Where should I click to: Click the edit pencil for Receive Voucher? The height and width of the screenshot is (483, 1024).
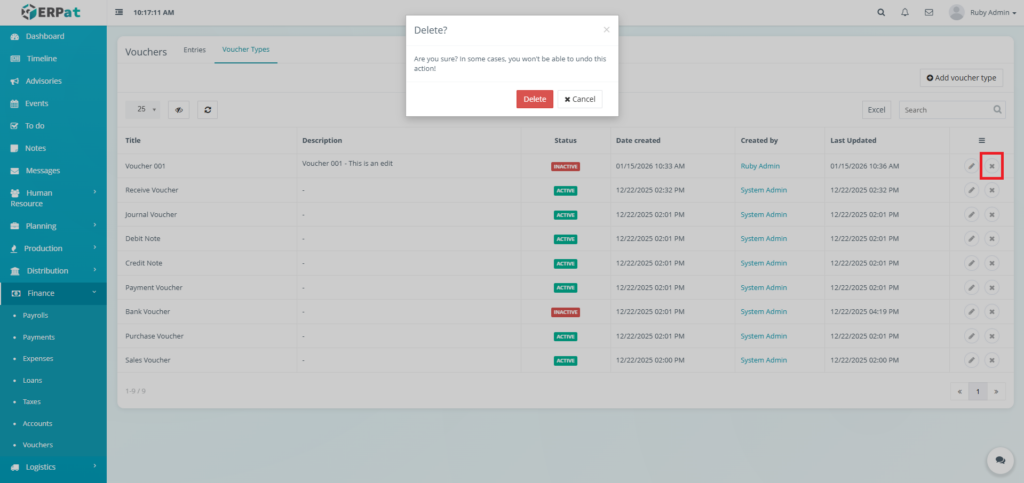971,190
